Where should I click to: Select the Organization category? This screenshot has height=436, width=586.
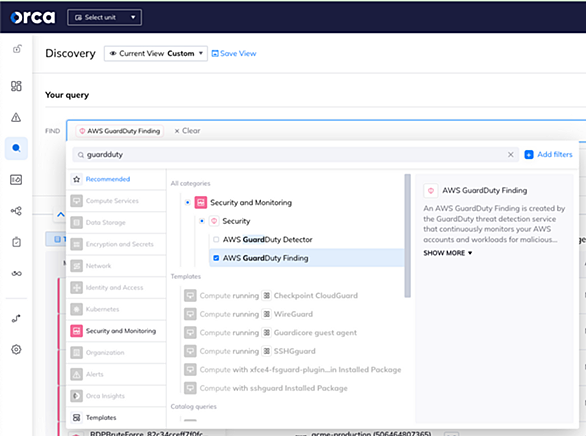(x=116, y=353)
